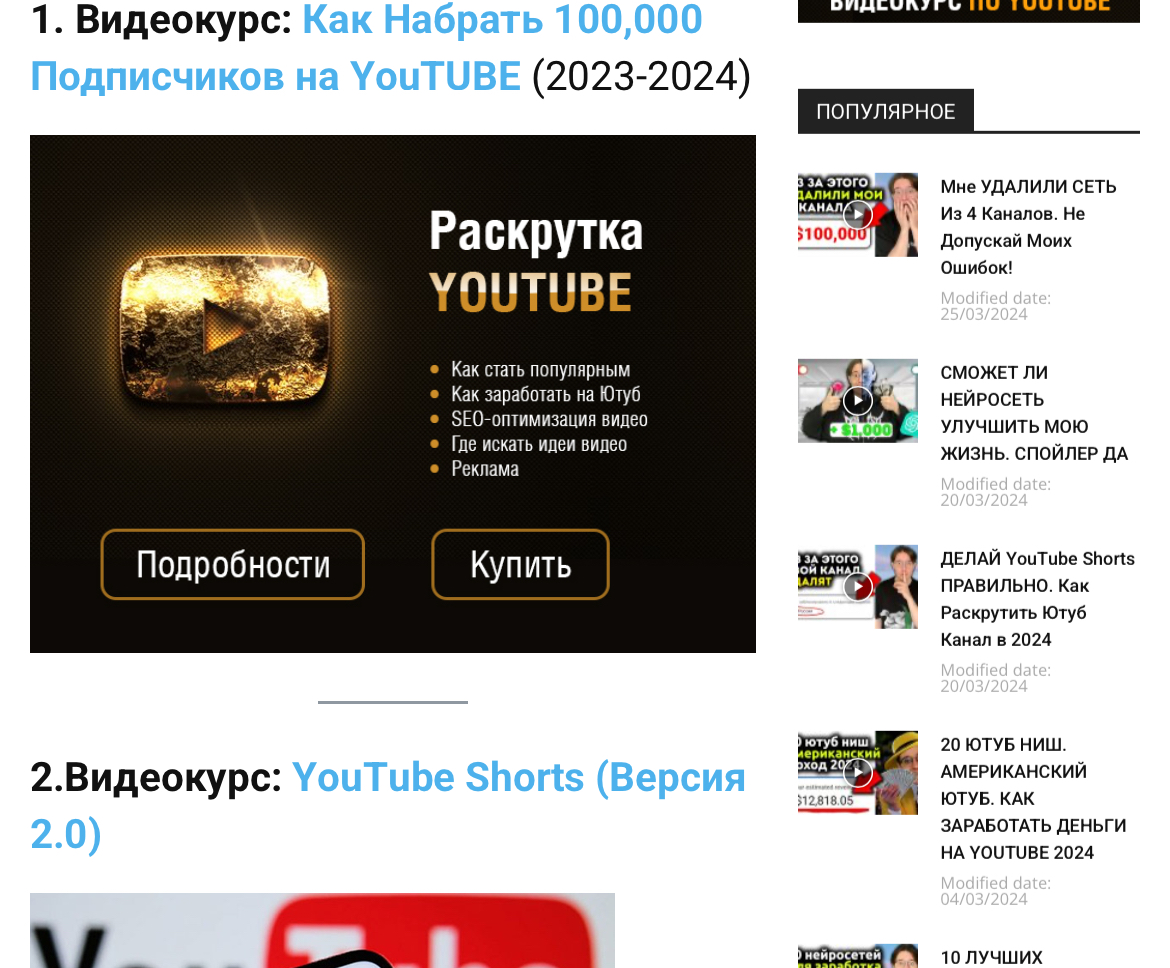Click the 'Modified date: 25/03/2024' text
The width and height of the screenshot is (1170, 968).
(995, 306)
